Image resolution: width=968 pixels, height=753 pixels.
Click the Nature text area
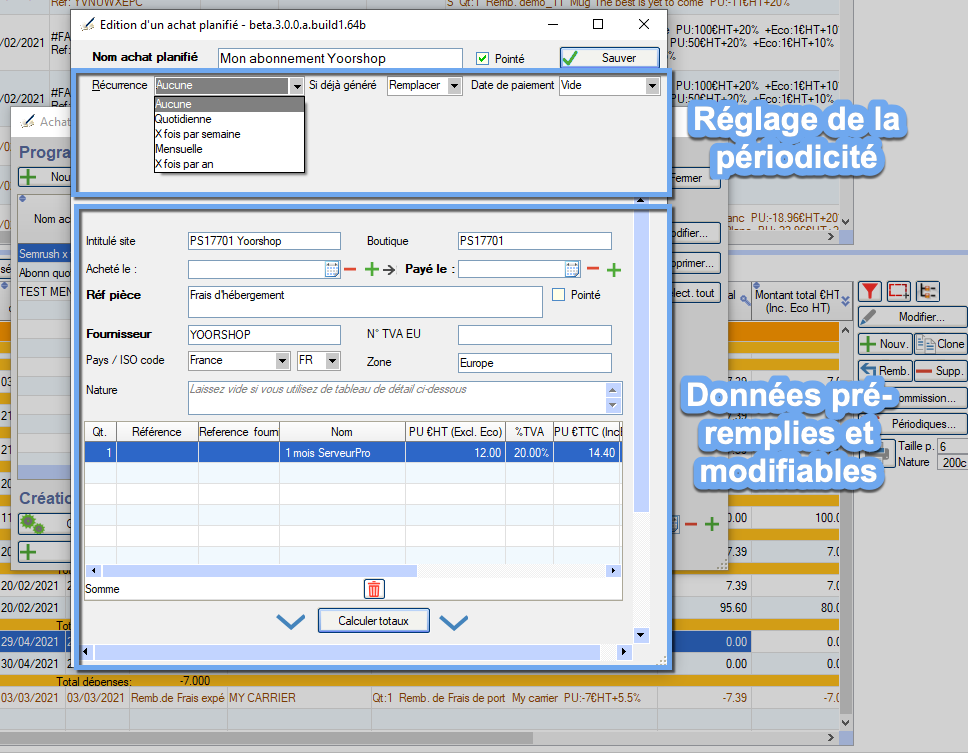398,398
